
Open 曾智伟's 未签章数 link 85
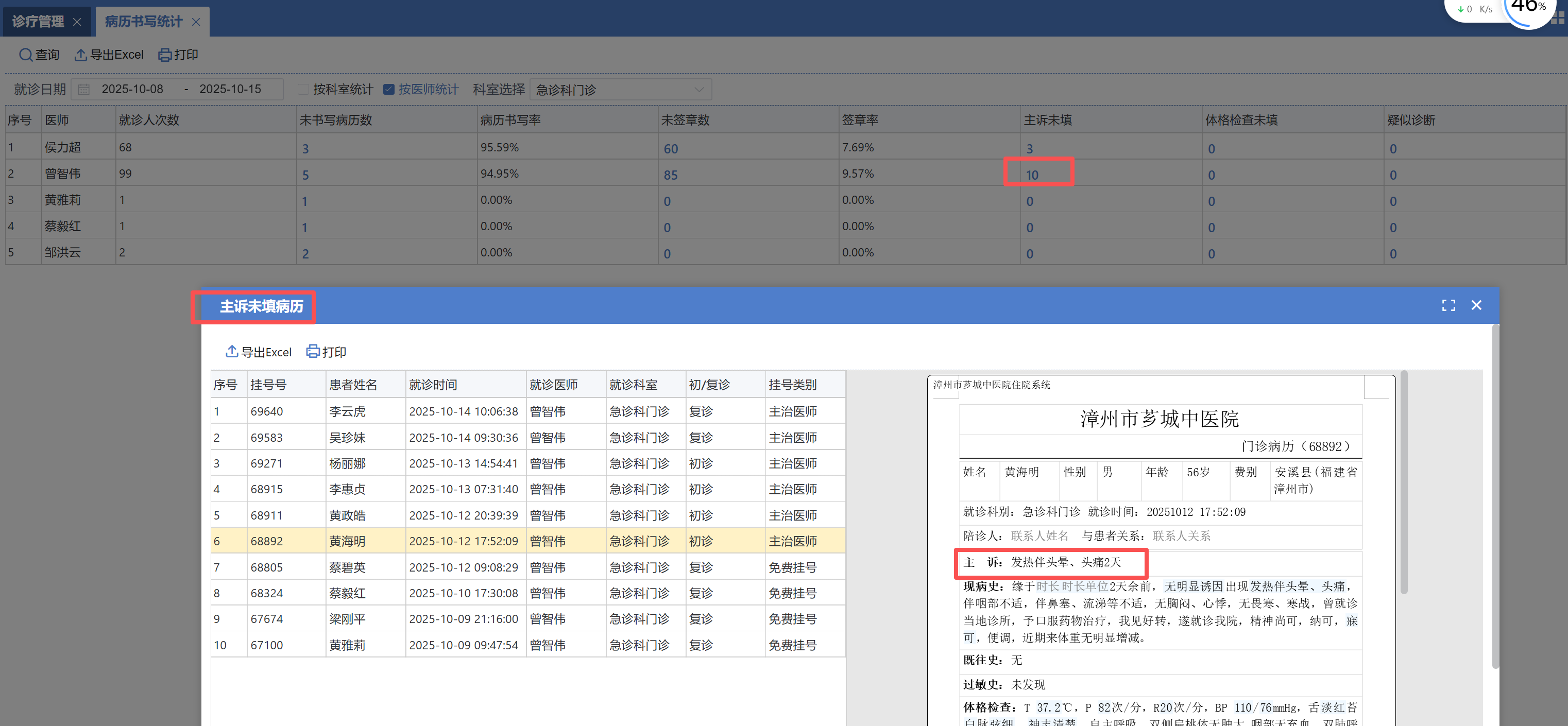click(x=670, y=175)
